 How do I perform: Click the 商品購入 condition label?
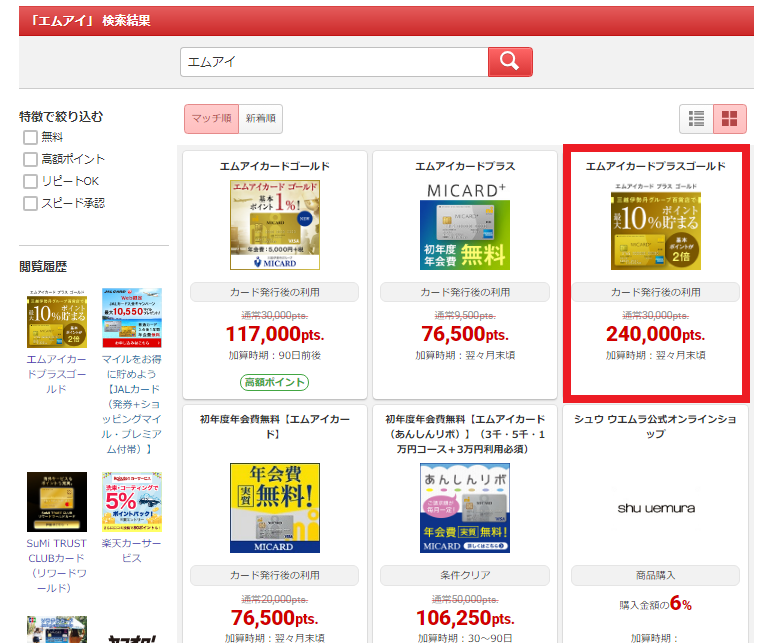point(656,575)
